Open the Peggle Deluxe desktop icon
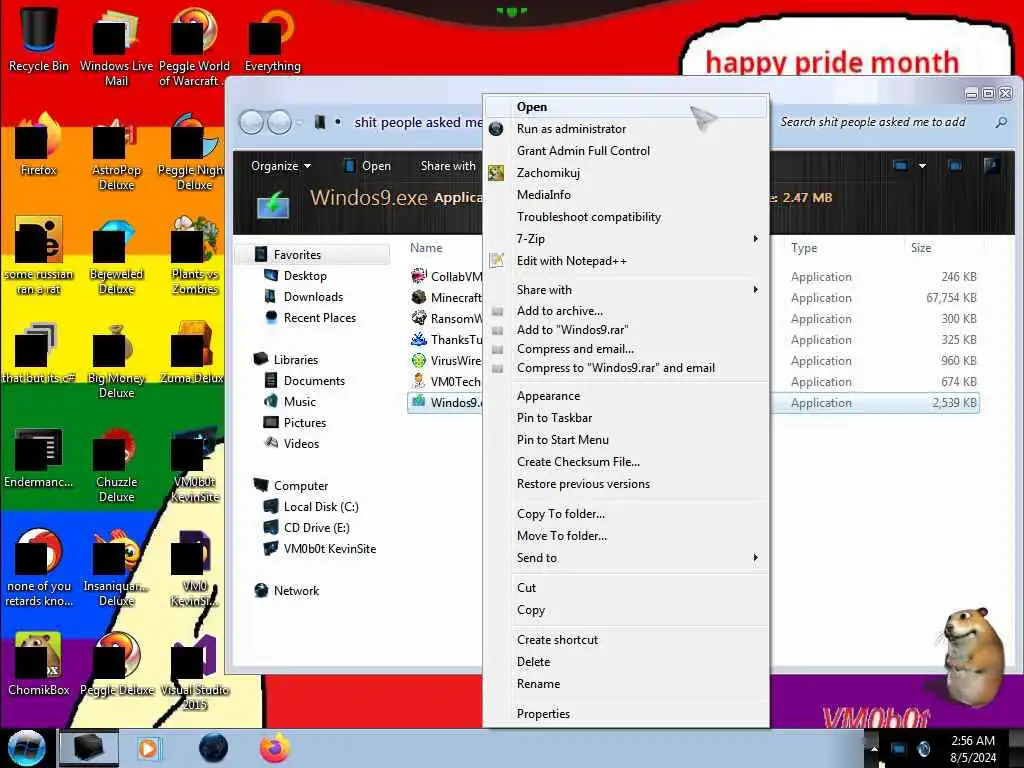The image size is (1024, 768). click(x=116, y=664)
